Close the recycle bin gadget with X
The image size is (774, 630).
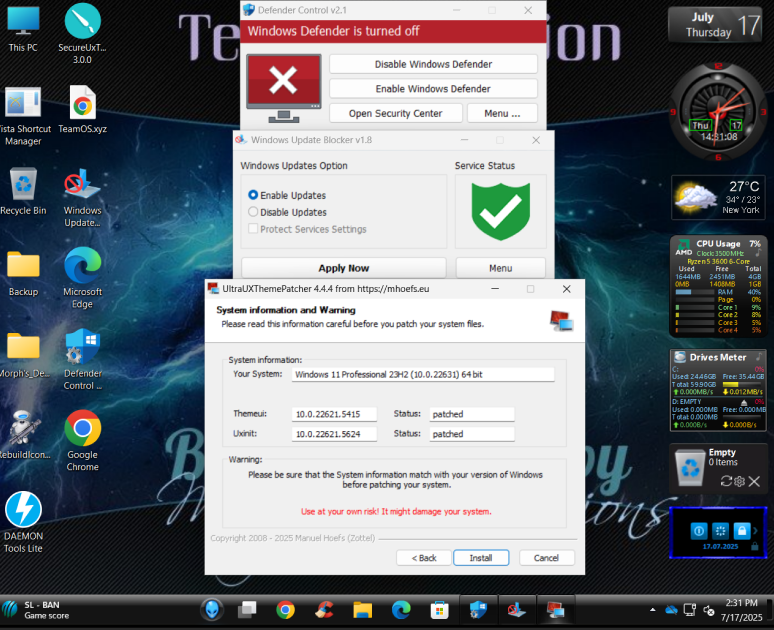(x=754, y=481)
